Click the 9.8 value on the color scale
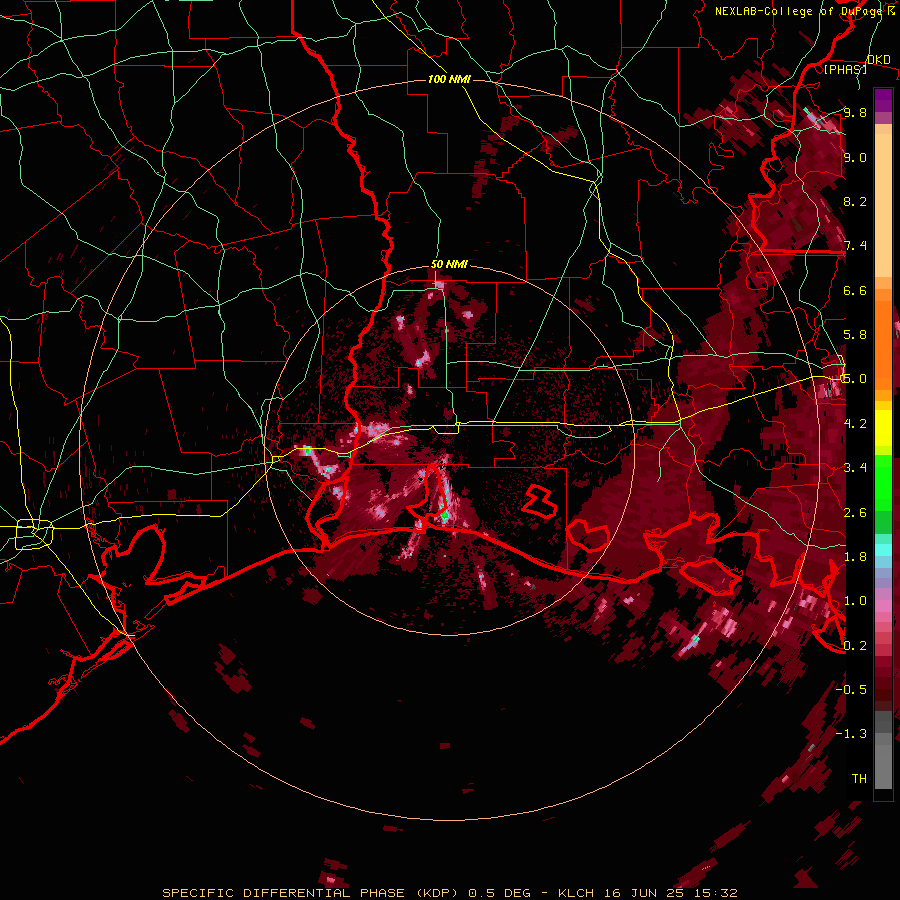This screenshot has height=900, width=900. click(x=855, y=112)
